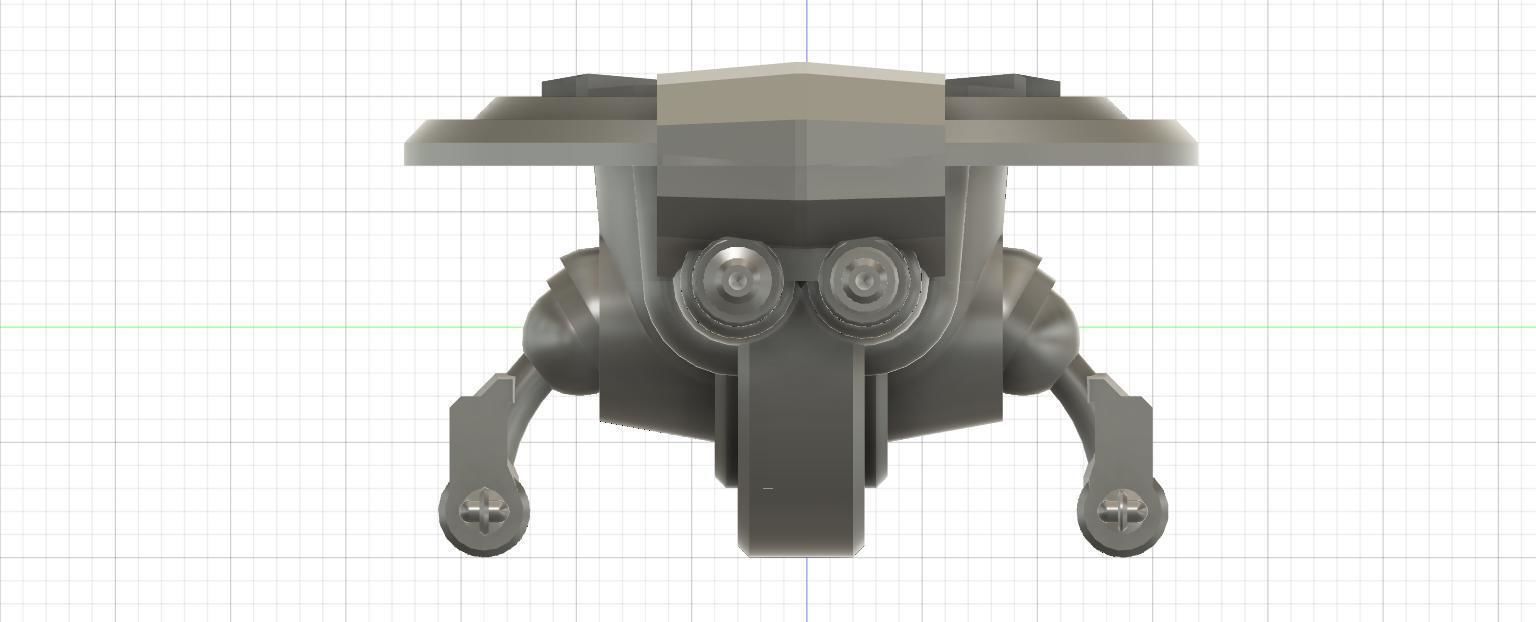Select the left Phillips-head screw on model
1536x622 pixels.
[485, 513]
